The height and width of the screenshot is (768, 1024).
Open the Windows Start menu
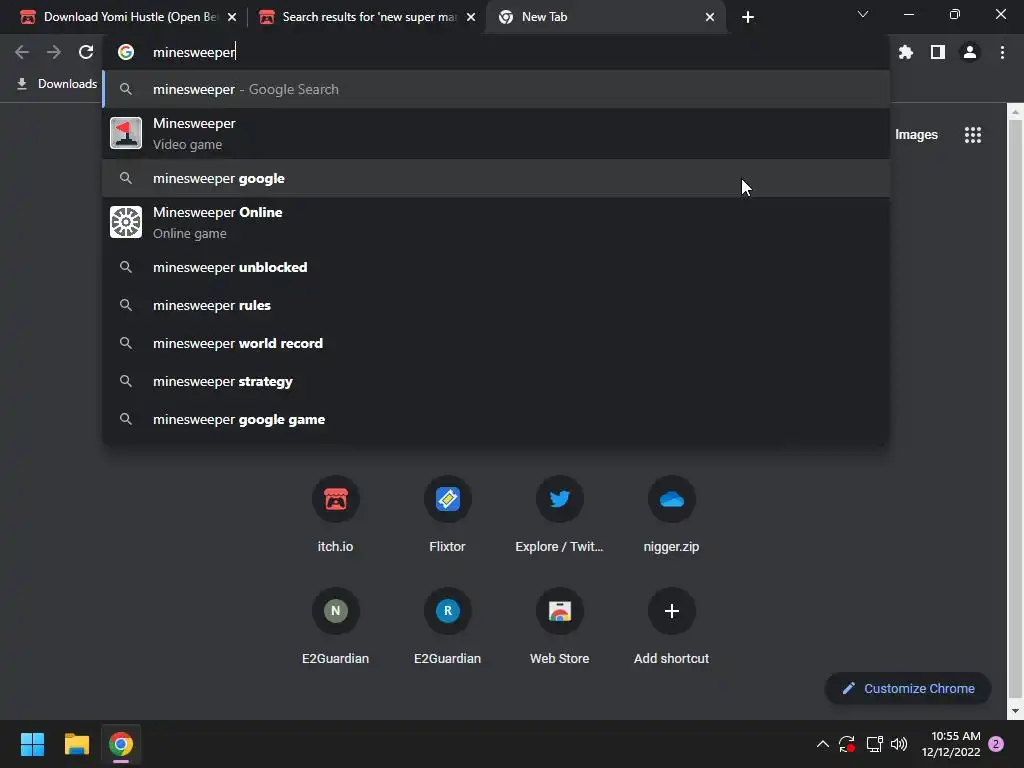coord(32,744)
